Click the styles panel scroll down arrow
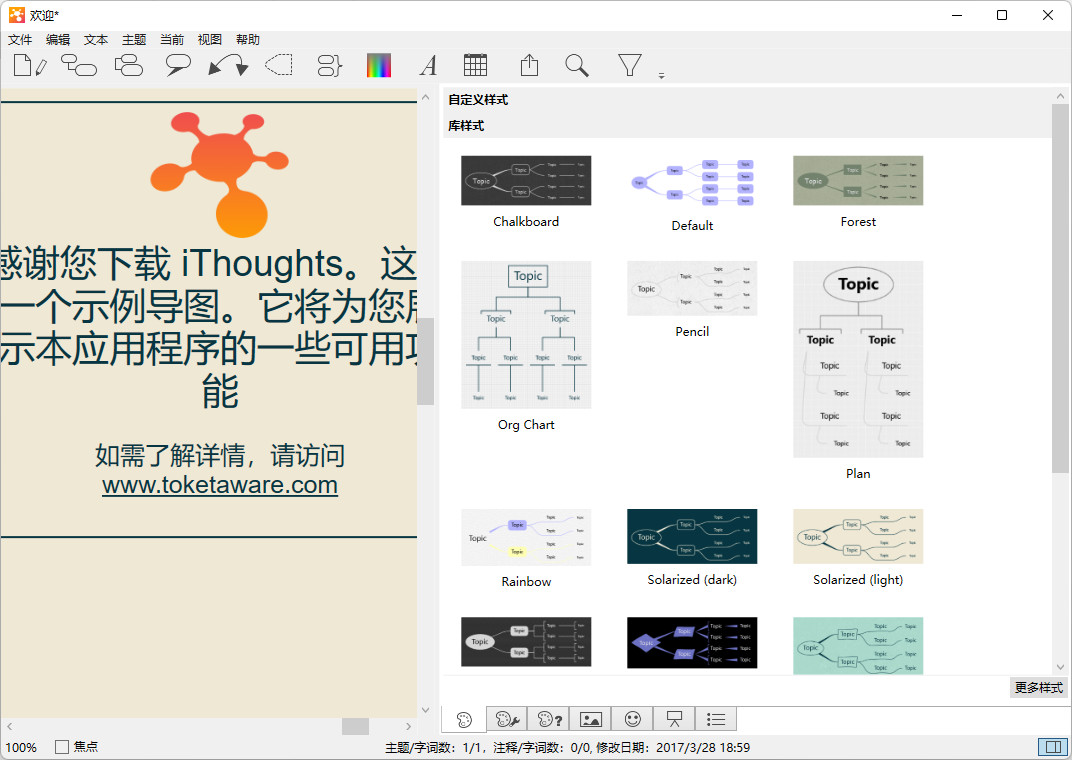The image size is (1072, 760). [1060, 667]
